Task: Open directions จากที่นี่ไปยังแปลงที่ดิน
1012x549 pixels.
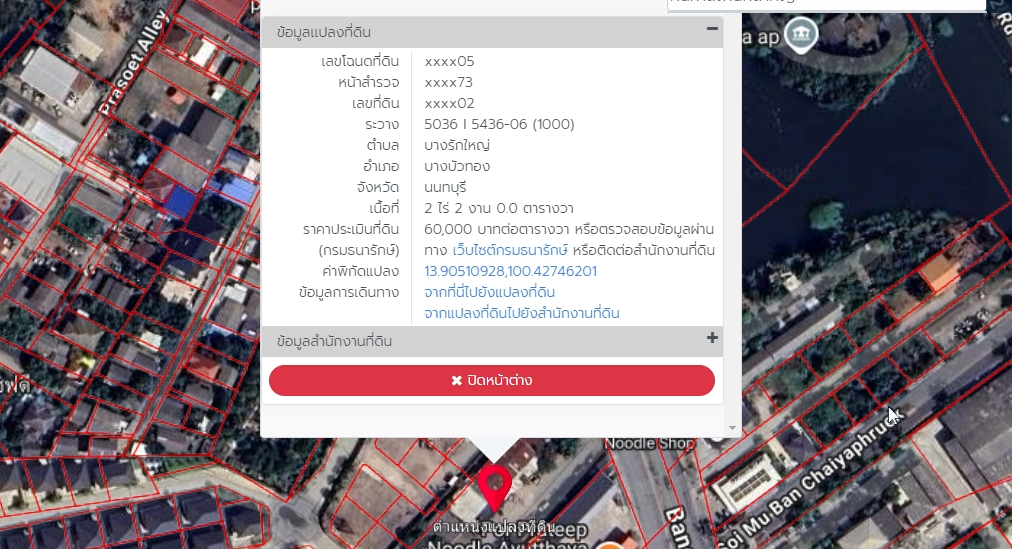Action: click(489, 292)
